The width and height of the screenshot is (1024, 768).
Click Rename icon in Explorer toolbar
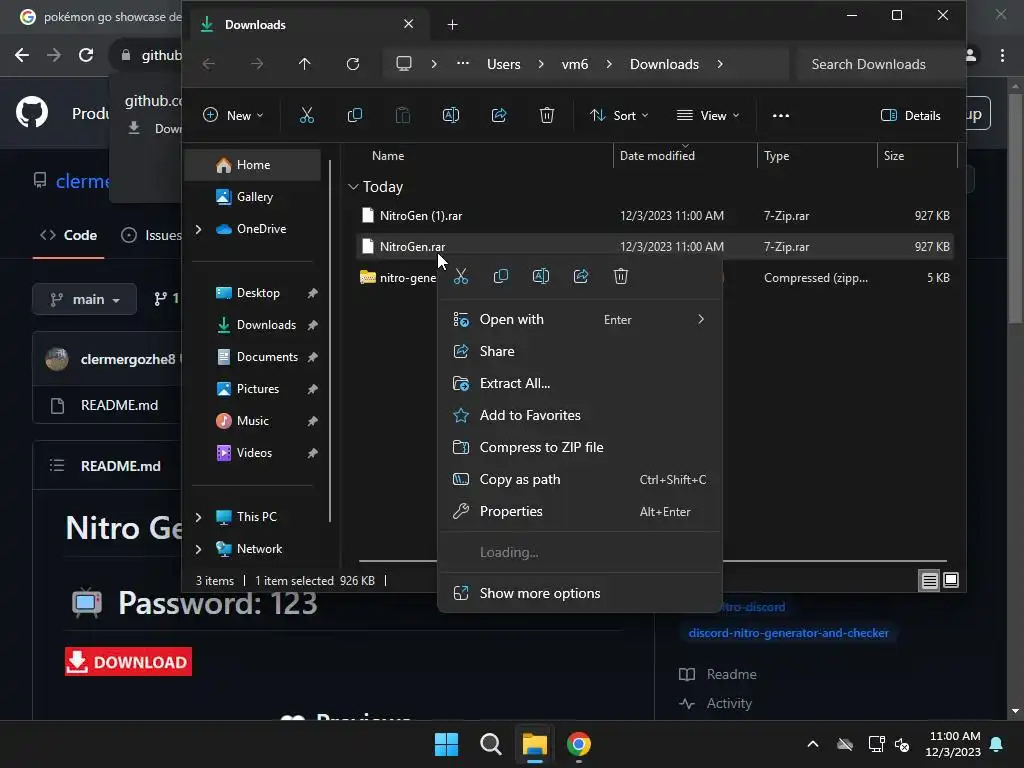pyautogui.click(x=451, y=116)
